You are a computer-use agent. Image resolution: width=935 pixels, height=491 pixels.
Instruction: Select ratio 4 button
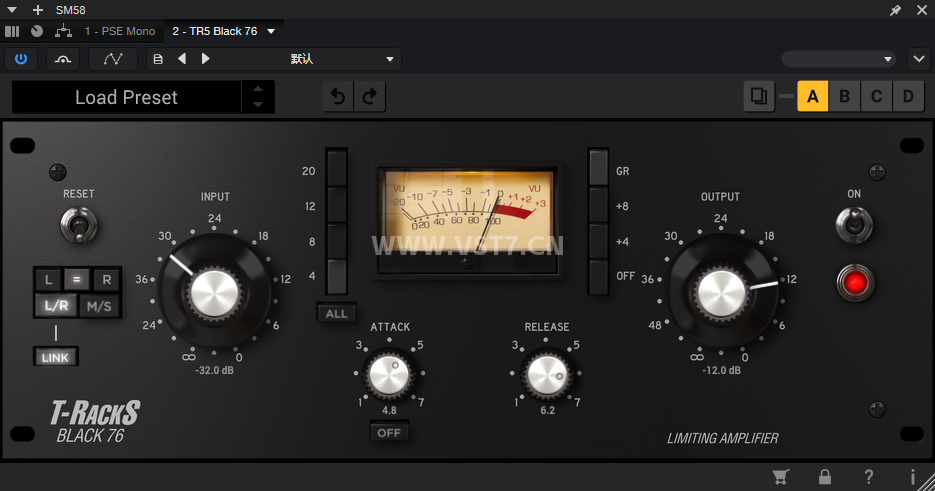[x=337, y=276]
